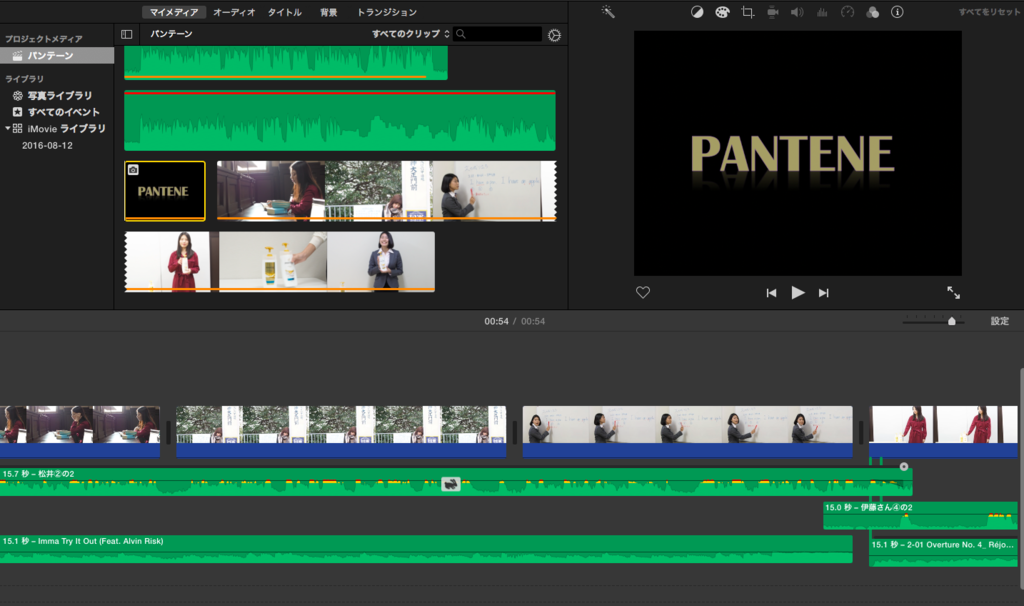
Task: Select timeline clip of outdoor trees scene
Action: [x=341, y=431]
